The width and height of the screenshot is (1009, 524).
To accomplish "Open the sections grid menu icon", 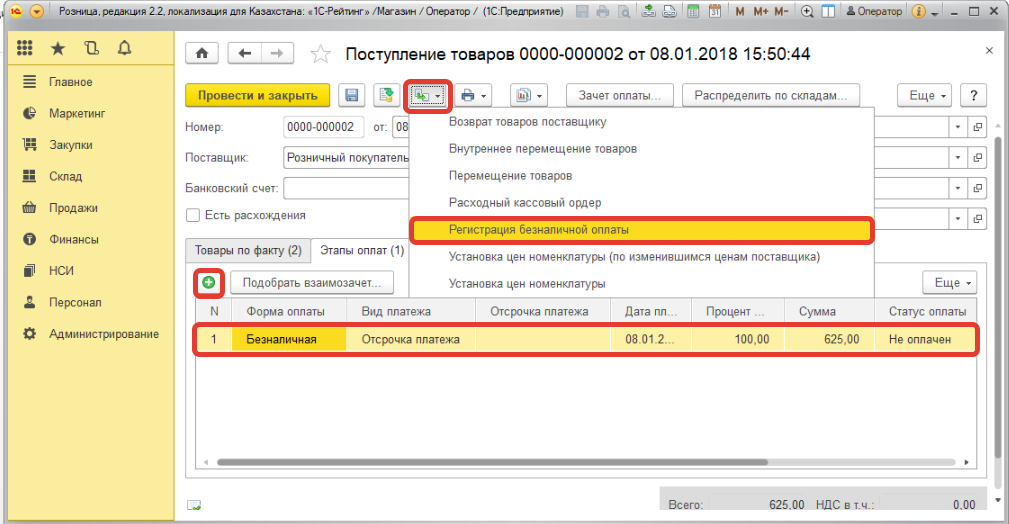I will click(25, 48).
